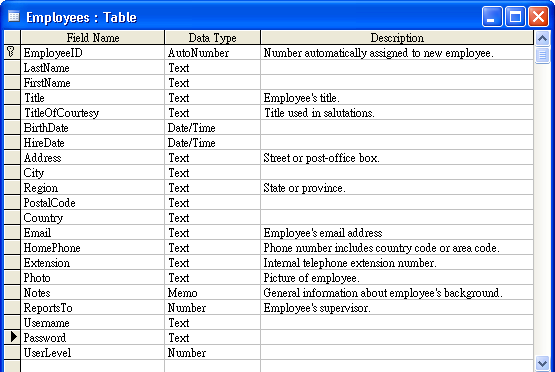Select the row selector beside LastName
555x372 pixels.
pyautogui.click(x=12, y=67)
